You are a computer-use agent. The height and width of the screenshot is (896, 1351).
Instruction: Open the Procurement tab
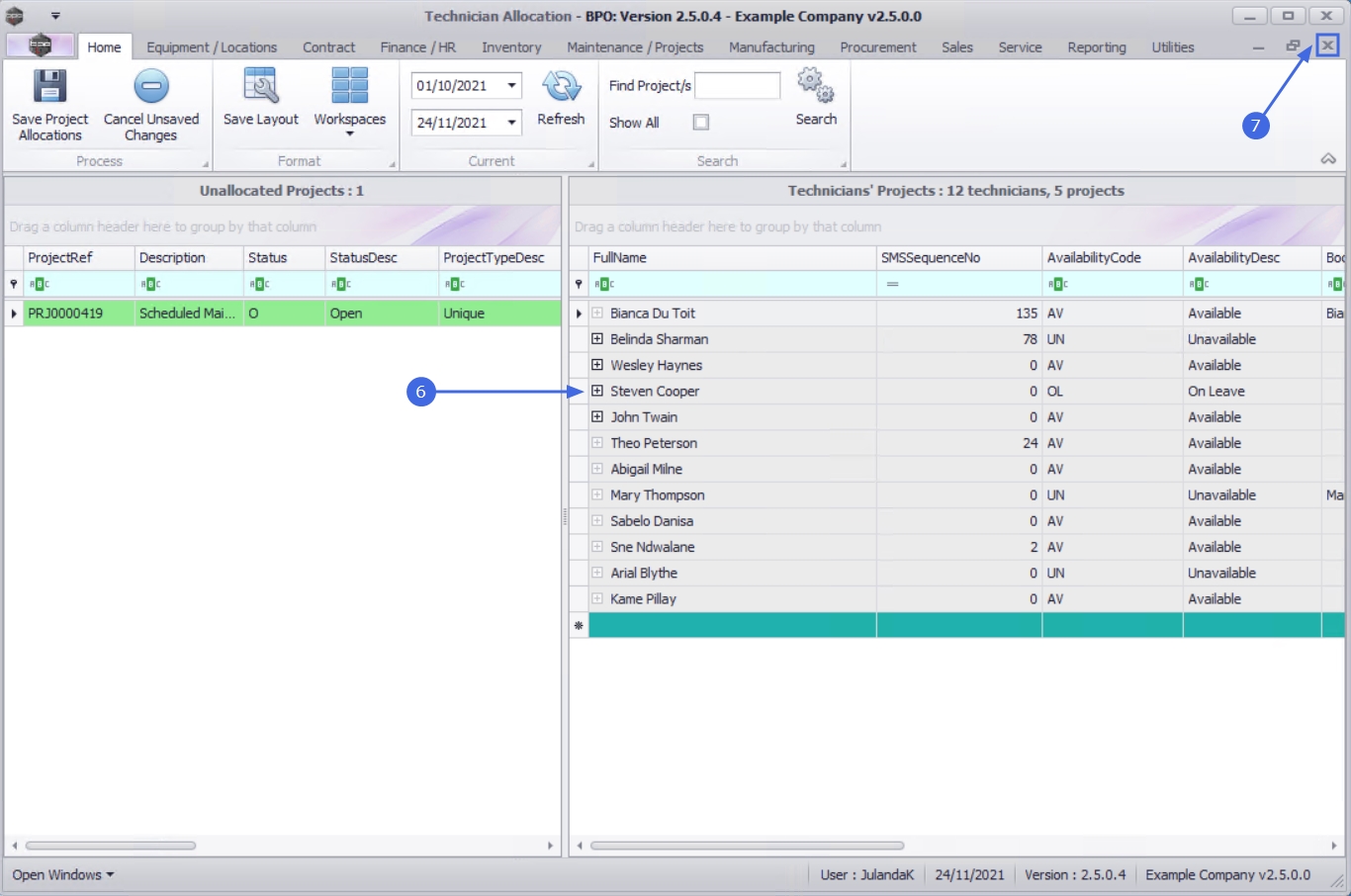(878, 46)
